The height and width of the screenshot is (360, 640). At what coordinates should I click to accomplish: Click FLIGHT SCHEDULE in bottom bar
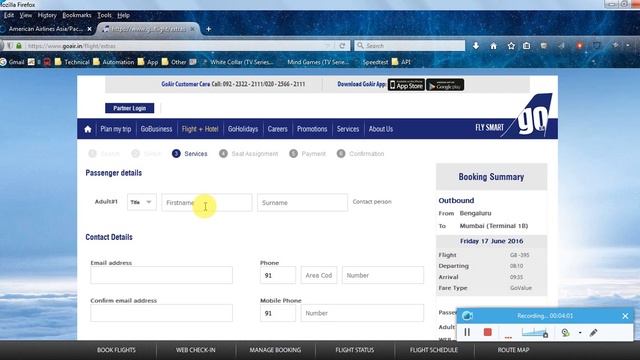[x=434, y=350]
